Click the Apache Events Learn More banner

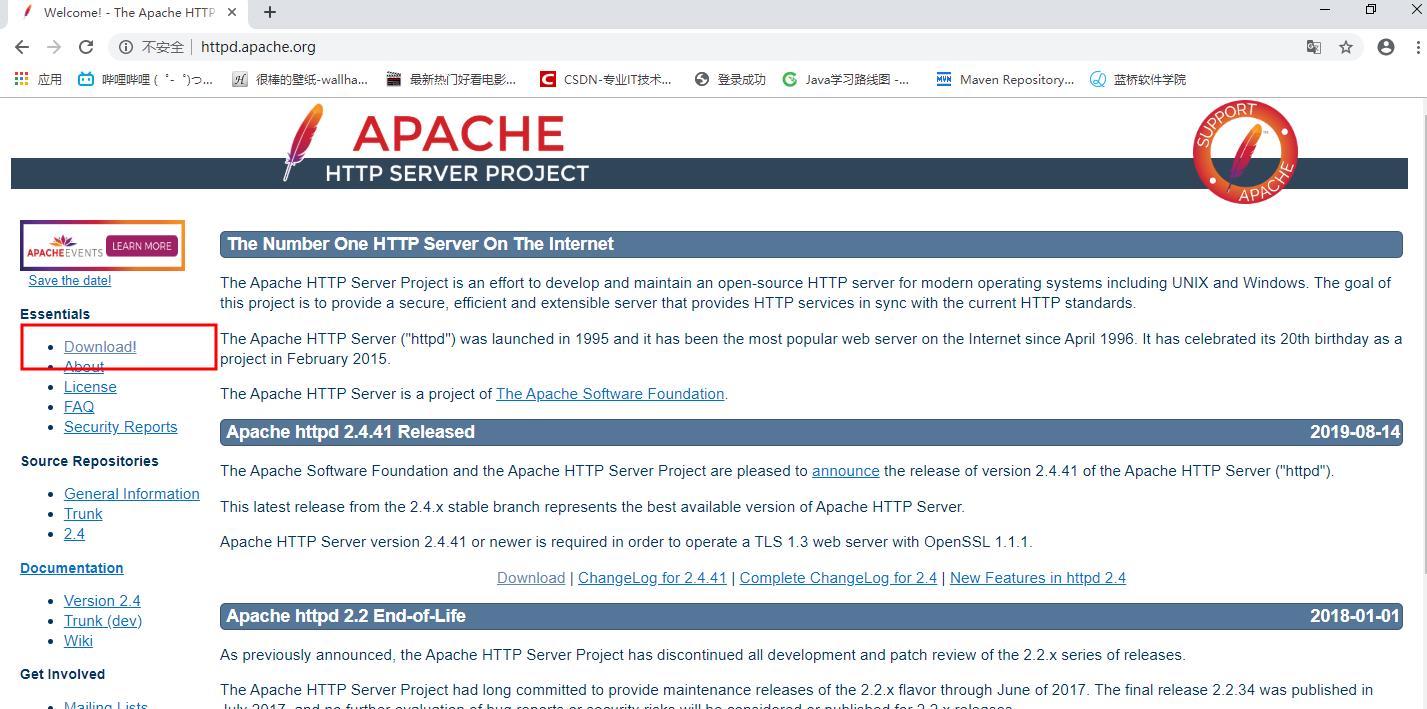102,245
